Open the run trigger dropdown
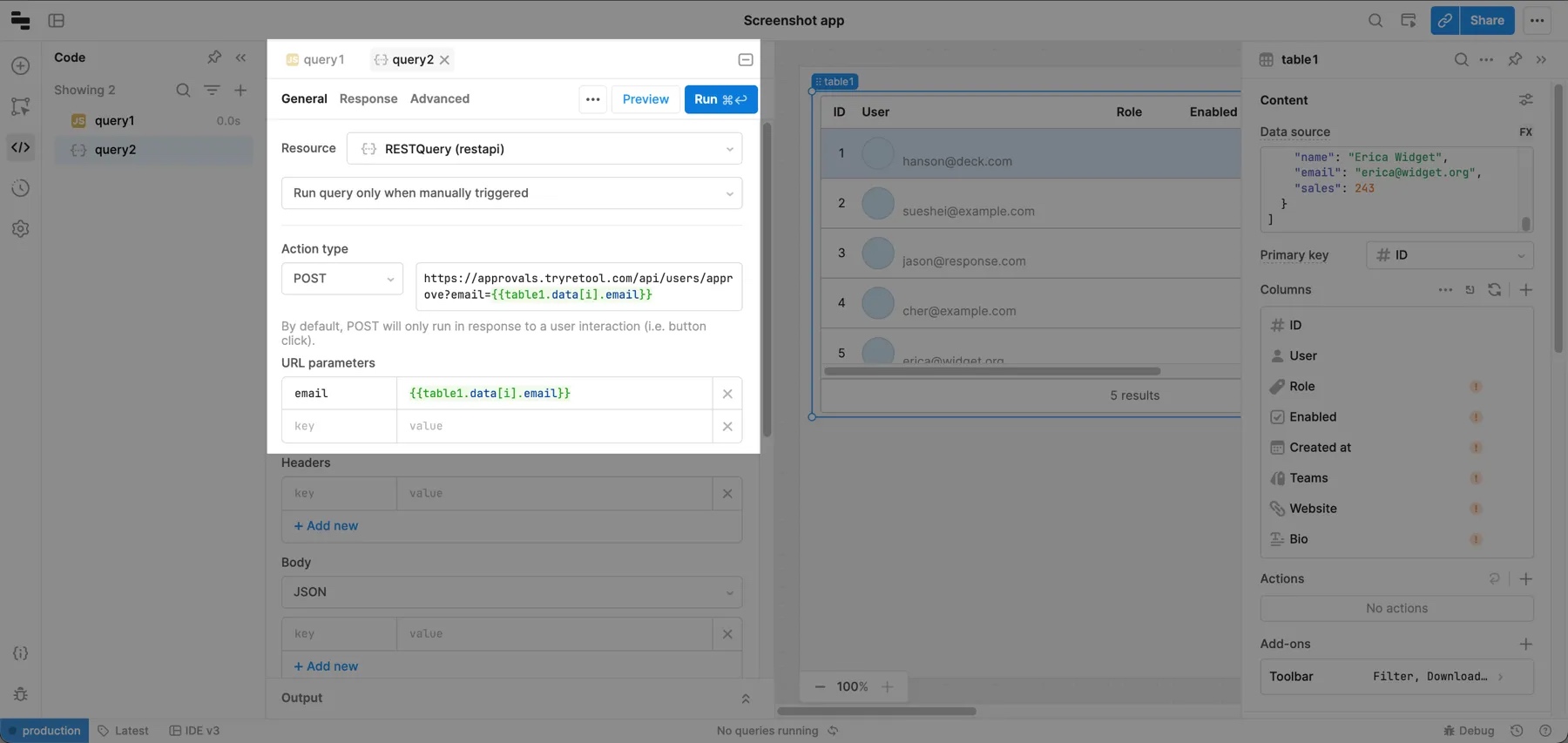1568x743 pixels. click(511, 193)
